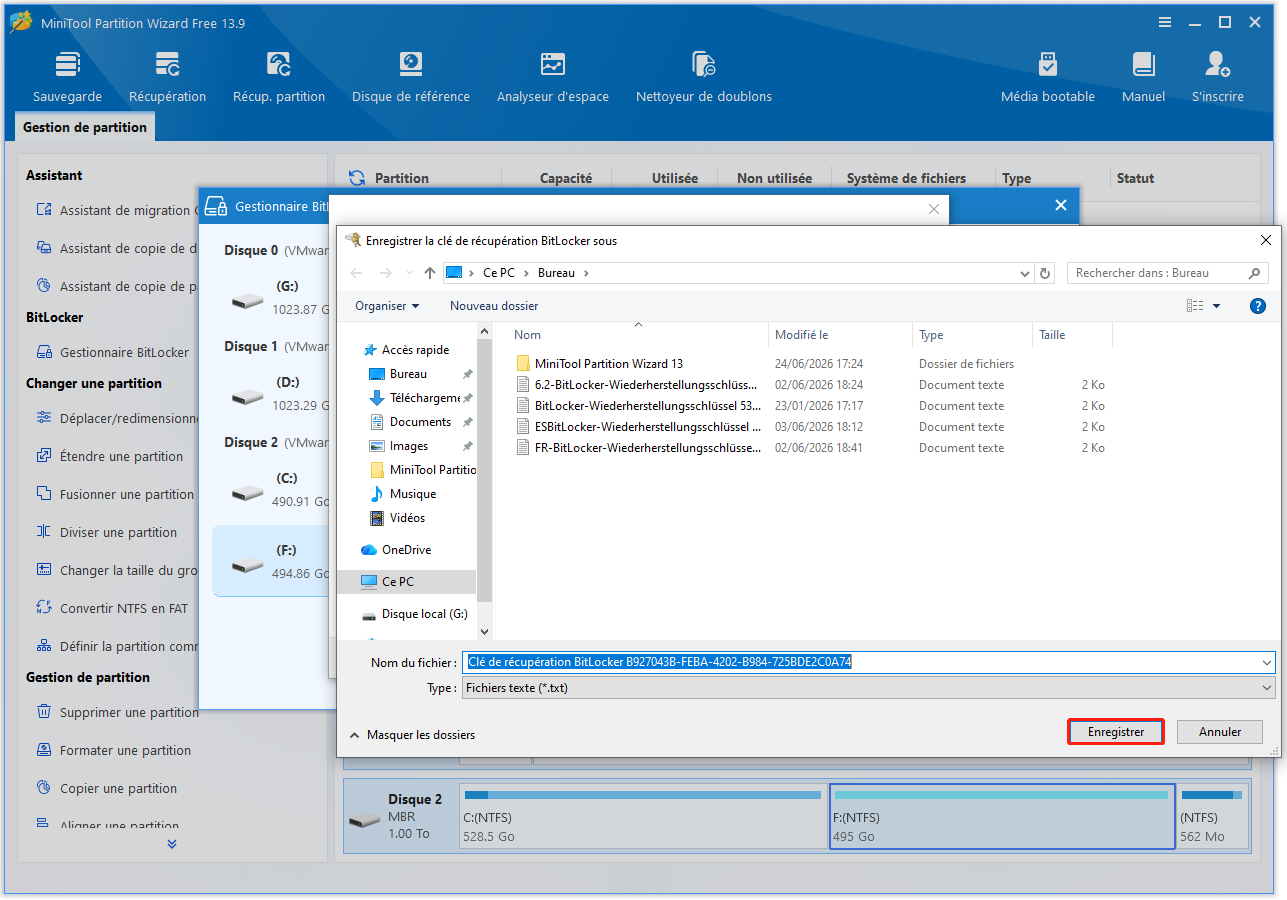This screenshot has width=1287, height=900.
Task: Open the view options dropdown arrow
Action: [1217, 306]
